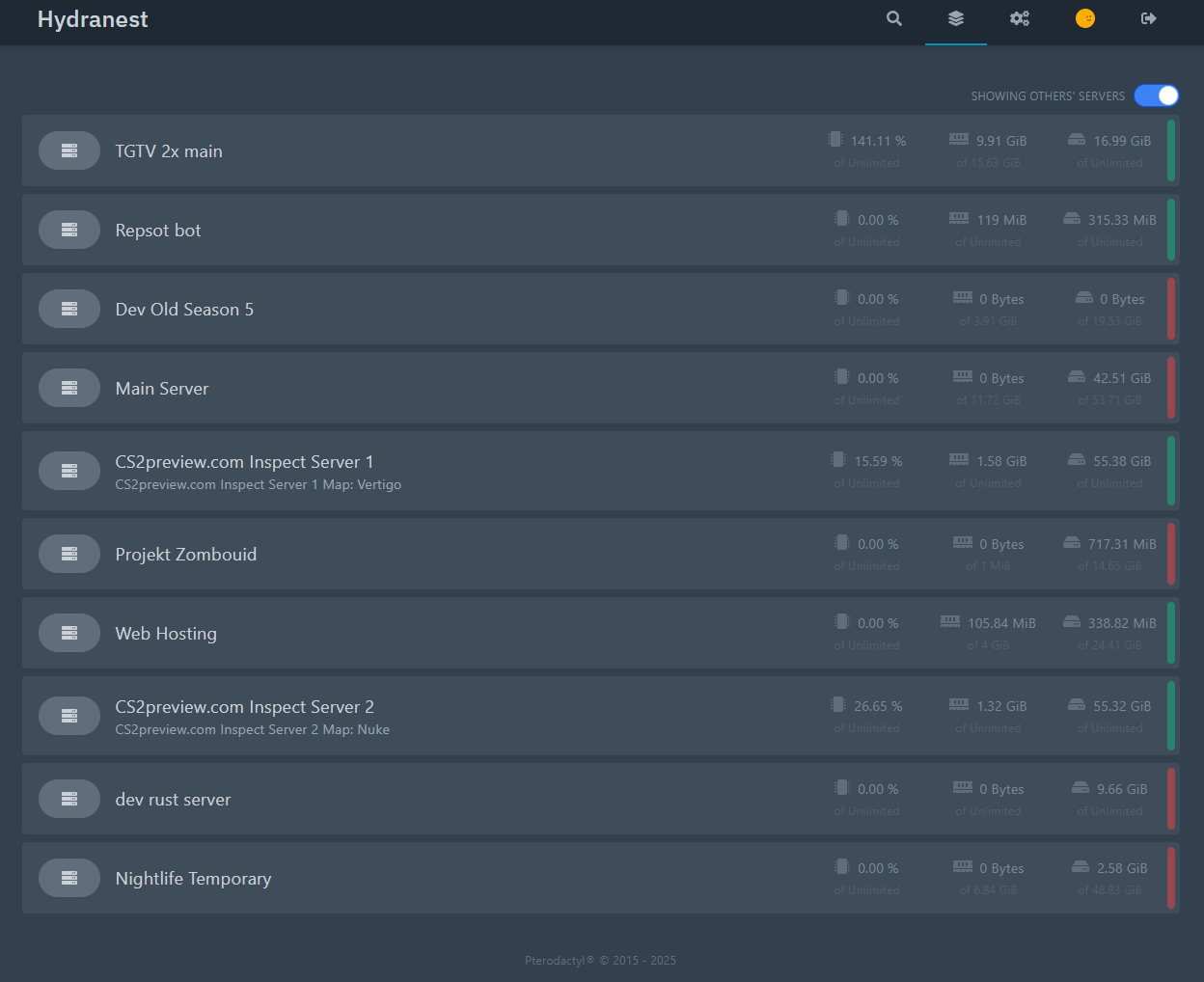Screen dimensions: 1204x982
Task: Click 1.58 GiB memory value
Action: click(1001, 461)
